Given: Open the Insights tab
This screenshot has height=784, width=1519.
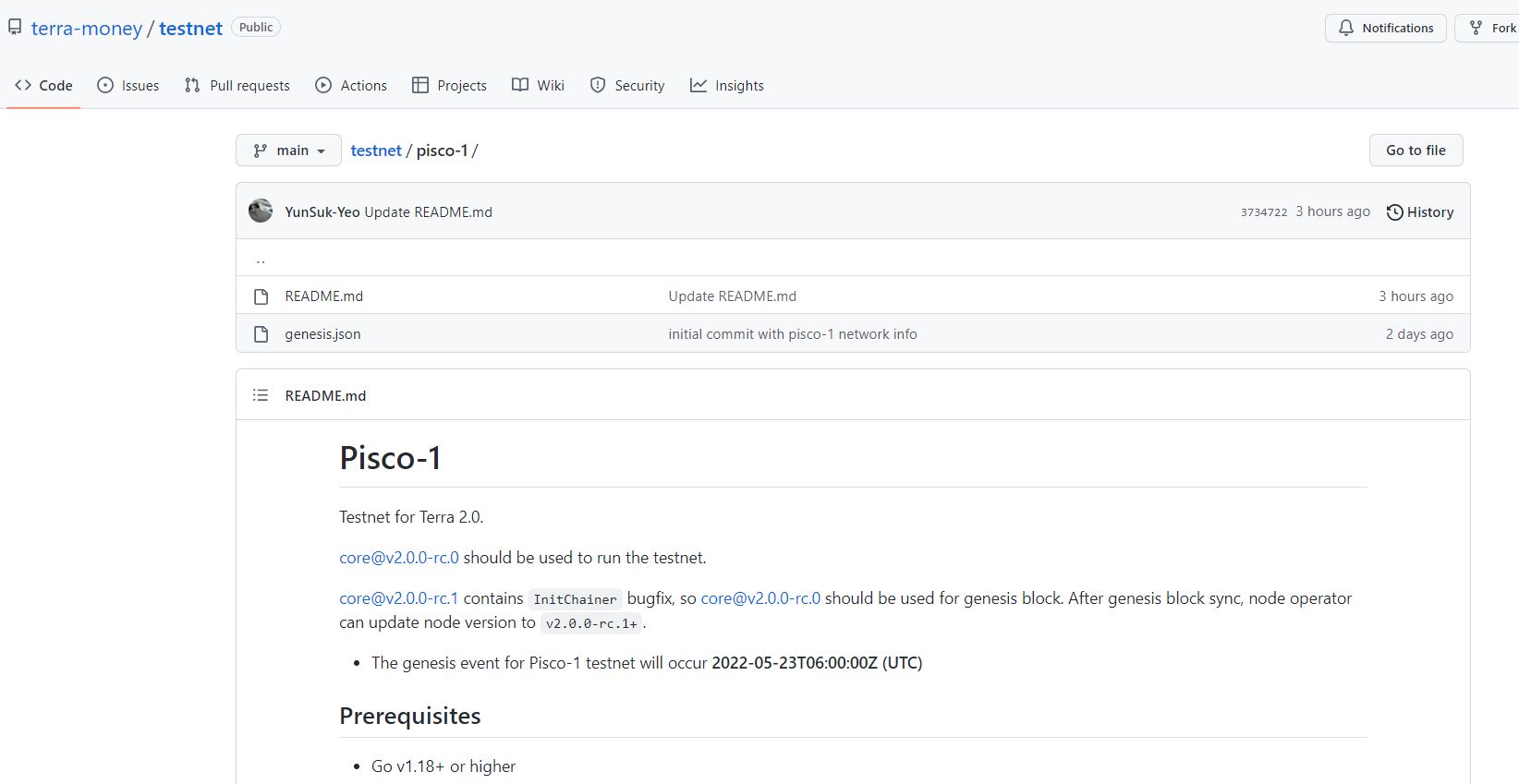Looking at the screenshot, I should click(727, 85).
